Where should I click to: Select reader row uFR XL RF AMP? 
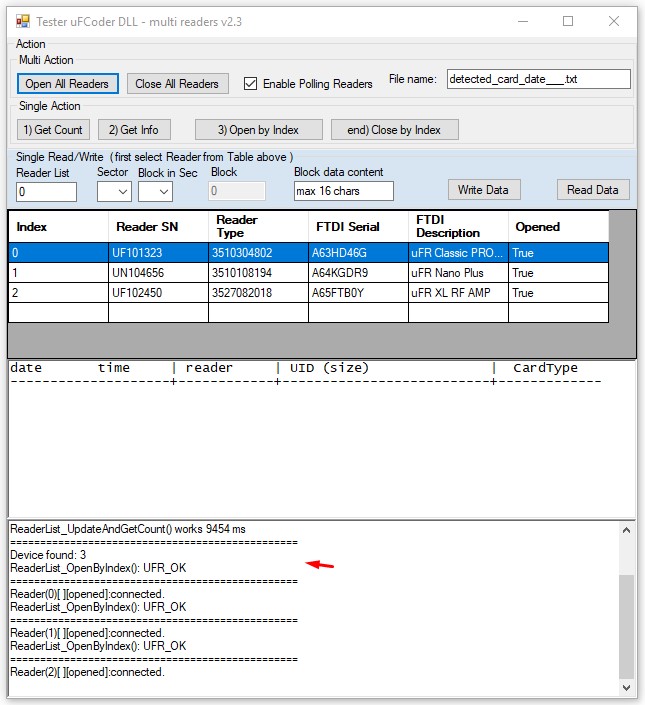coord(457,293)
